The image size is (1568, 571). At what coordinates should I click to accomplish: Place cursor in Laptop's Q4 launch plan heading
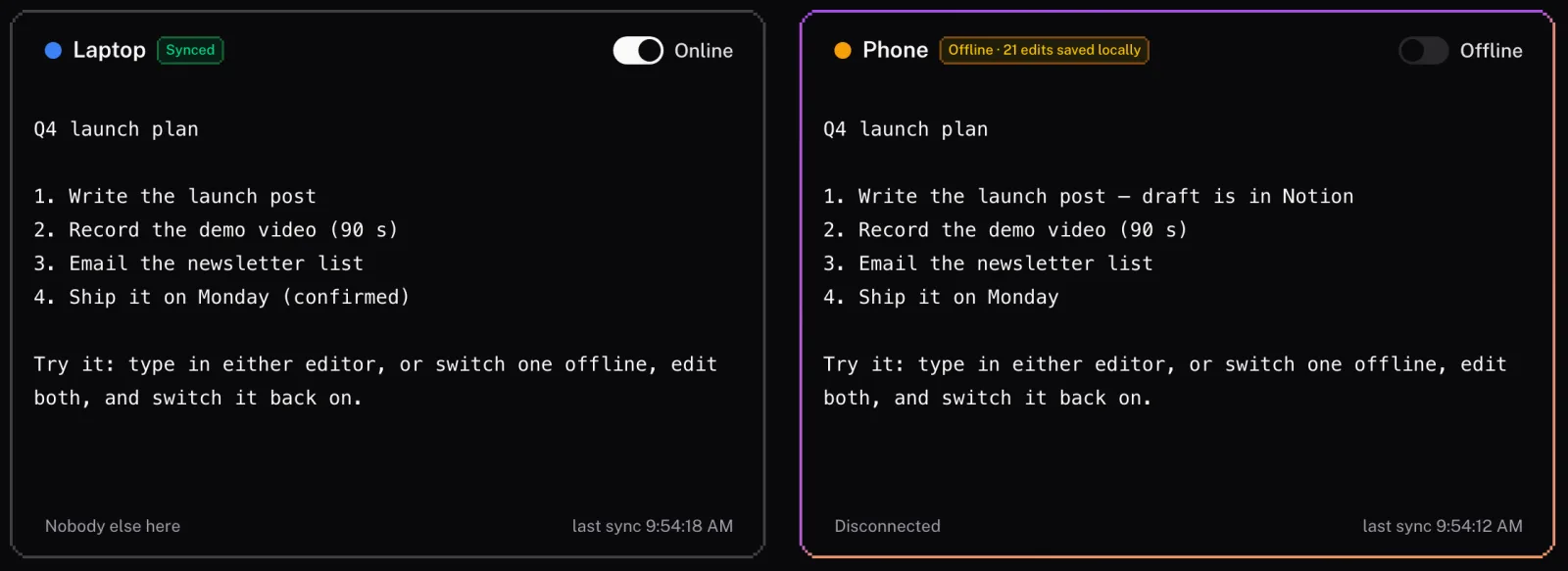pyautogui.click(x=116, y=129)
